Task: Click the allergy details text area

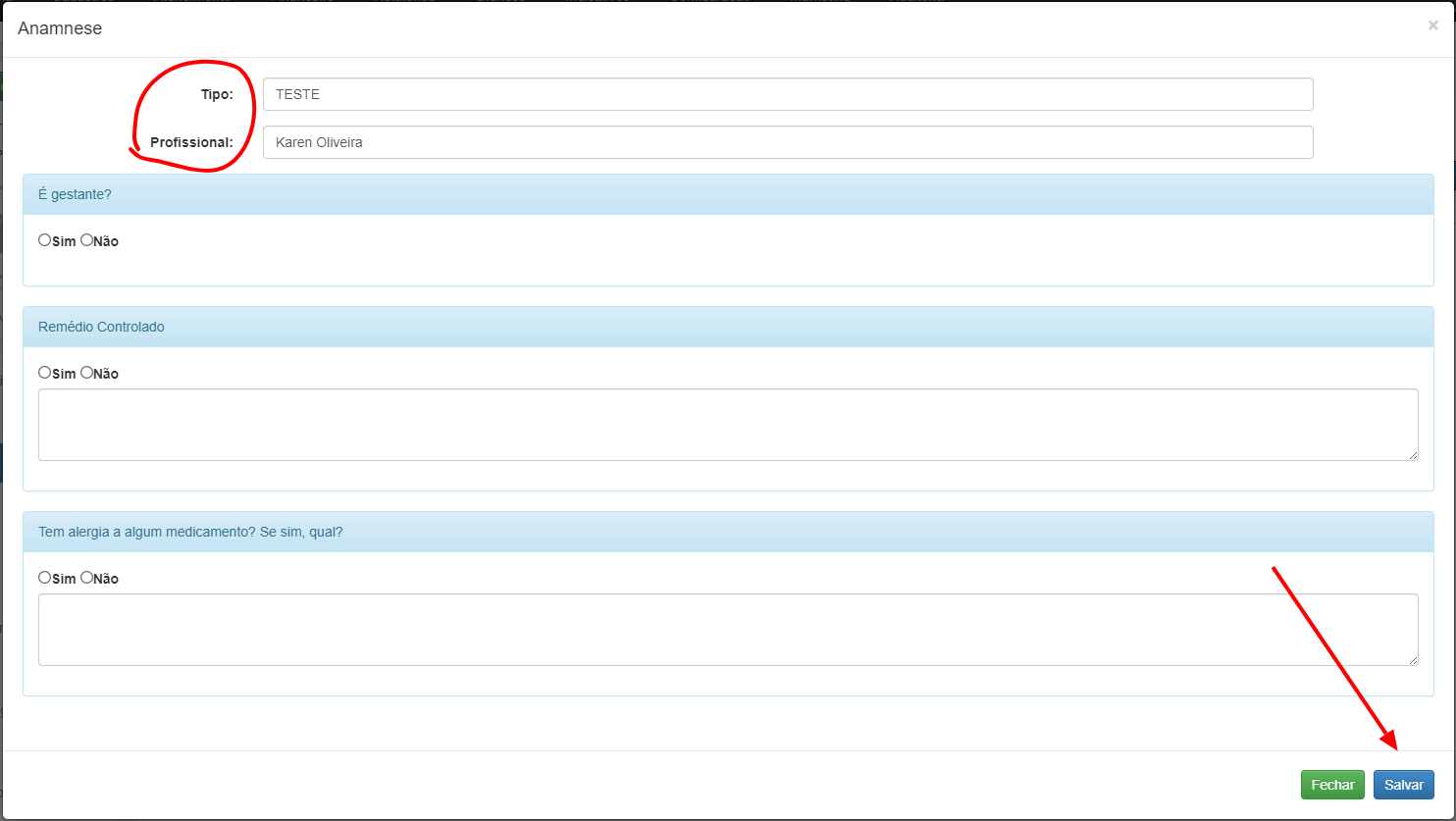Action: 728,630
